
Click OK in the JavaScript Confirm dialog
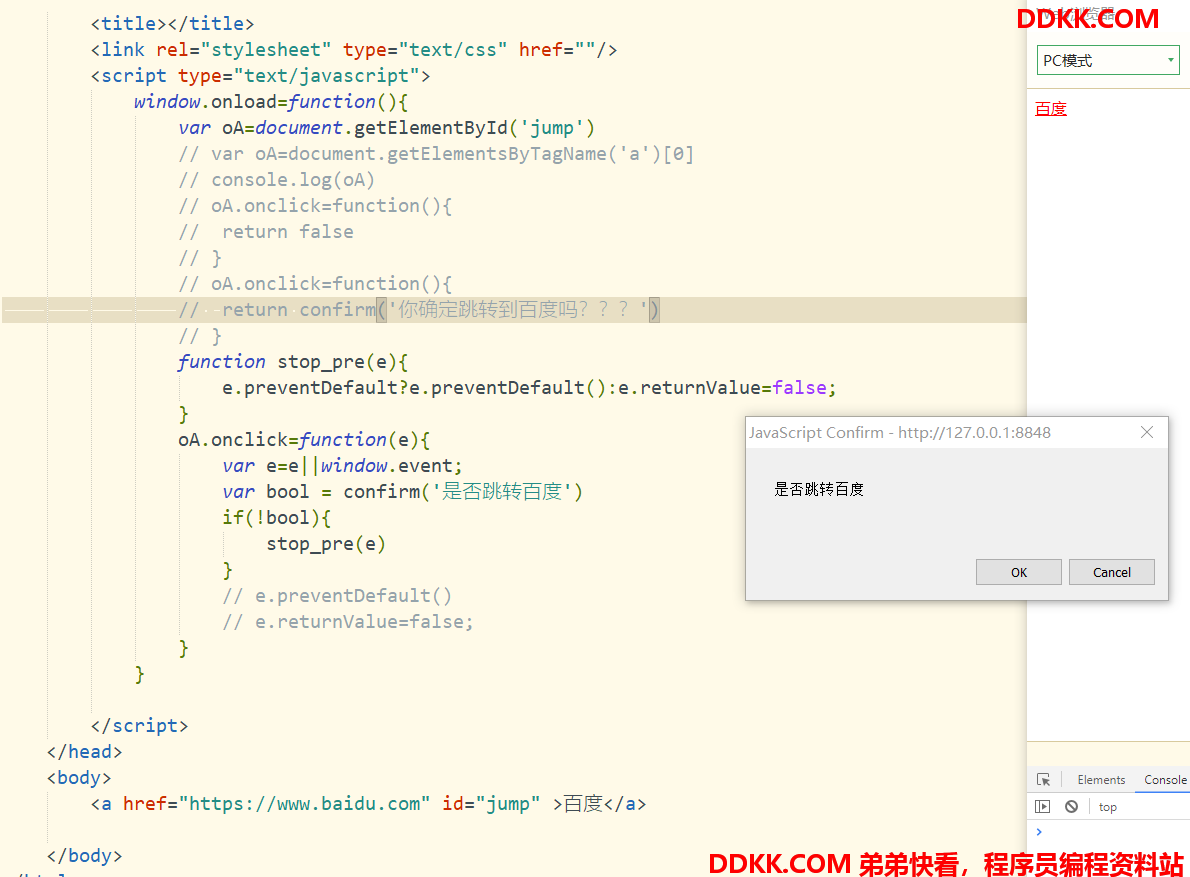click(x=1018, y=572)
